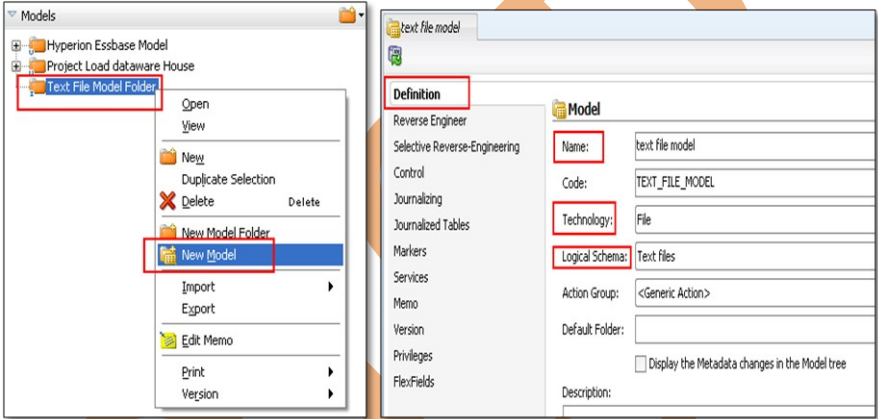Open the Selective Reverse-Engineering section
This screenshot has width=878, height=419.
pyautogui.click(x=456, y=147)
